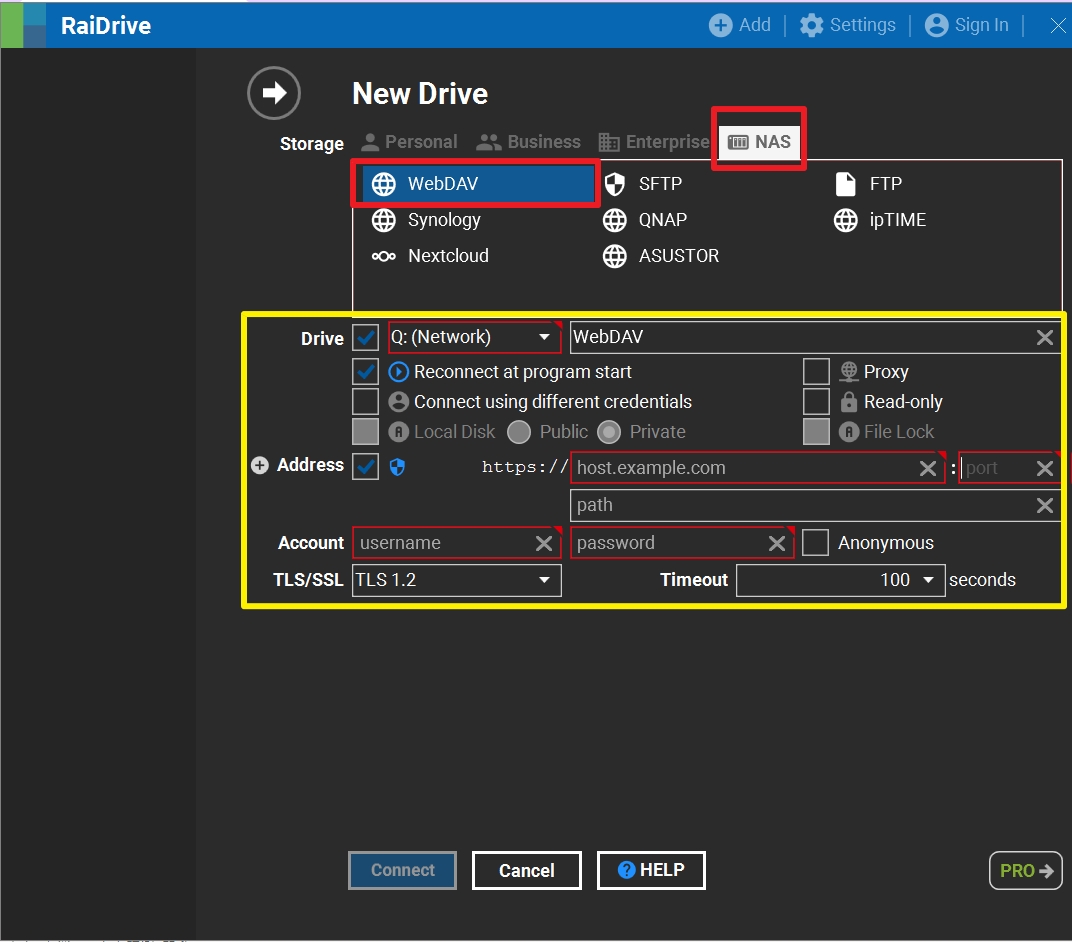Select the SFTP shield icon
The height and width of the screenshot is (942, 1072).
point(614,184)
